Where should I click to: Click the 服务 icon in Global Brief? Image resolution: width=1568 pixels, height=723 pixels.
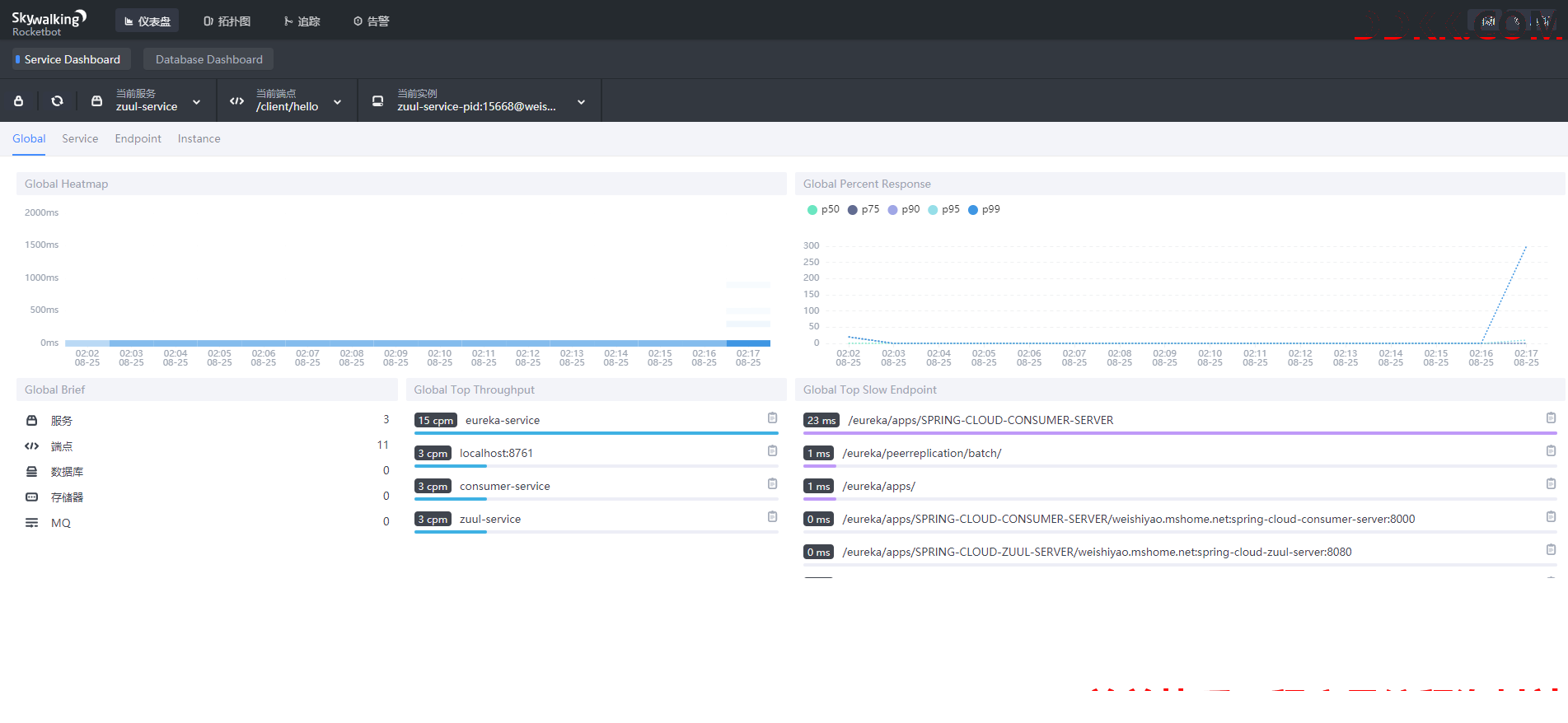coord(31,420)
